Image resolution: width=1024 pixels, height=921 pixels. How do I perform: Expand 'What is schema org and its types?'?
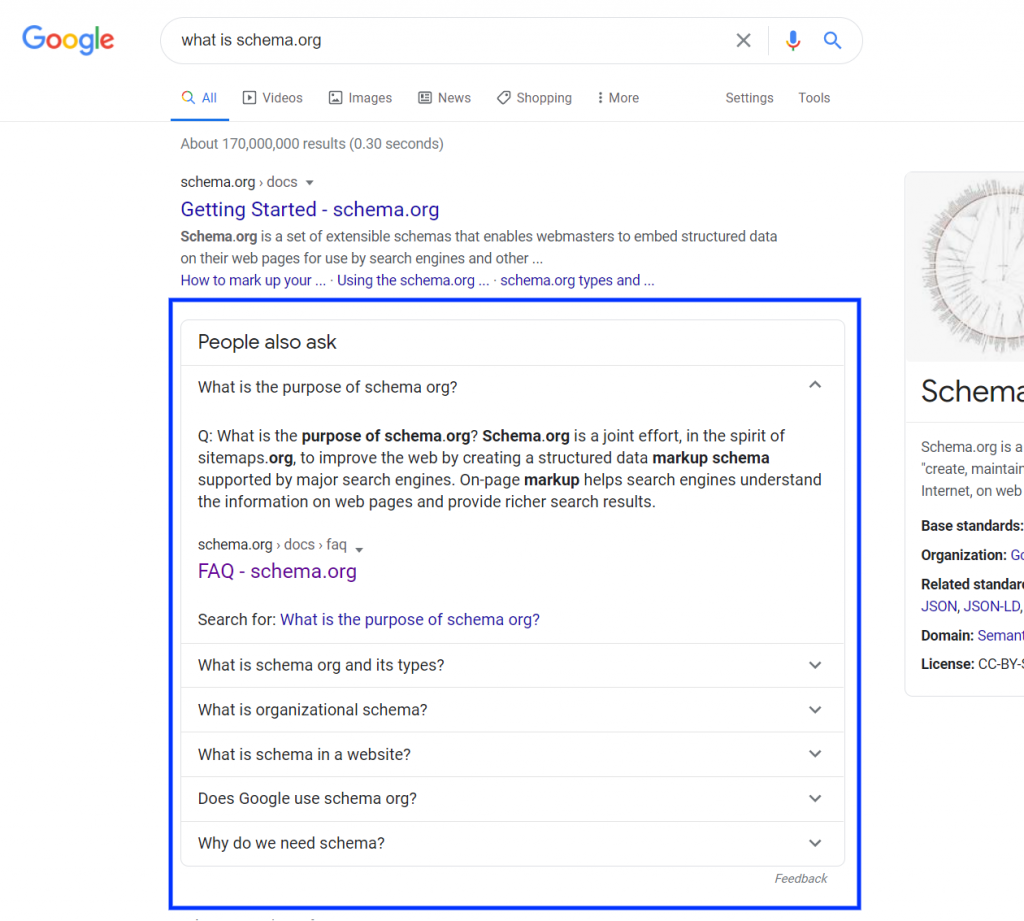512,665
